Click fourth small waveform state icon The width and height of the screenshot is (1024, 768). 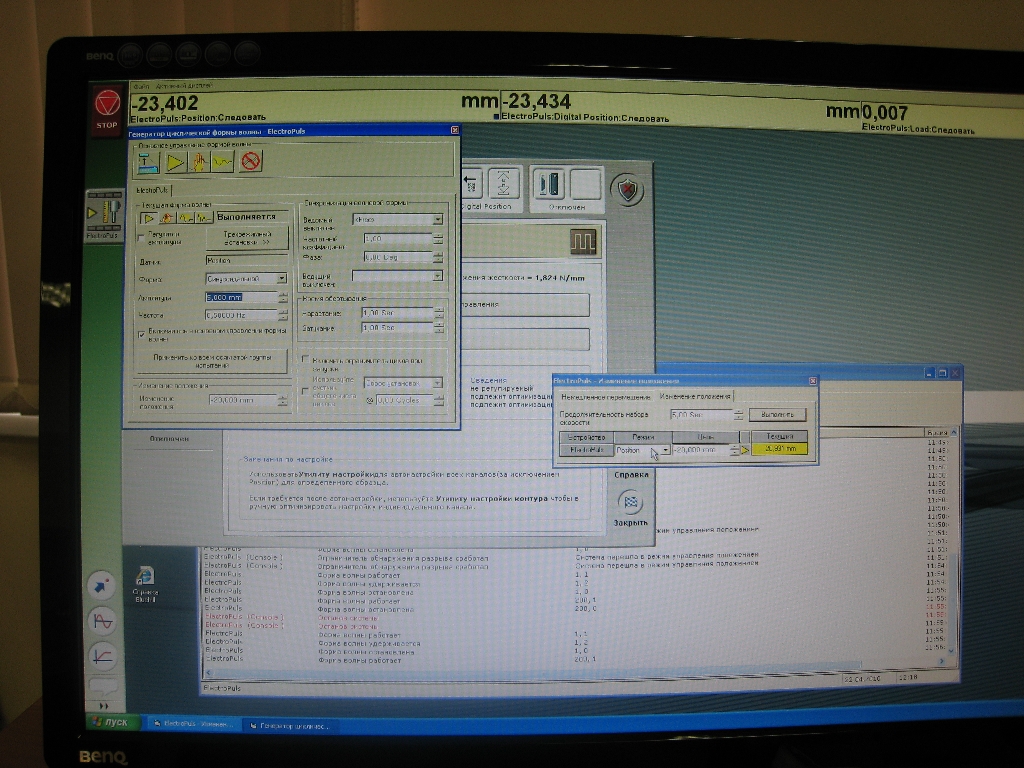(x=204, y=218)
